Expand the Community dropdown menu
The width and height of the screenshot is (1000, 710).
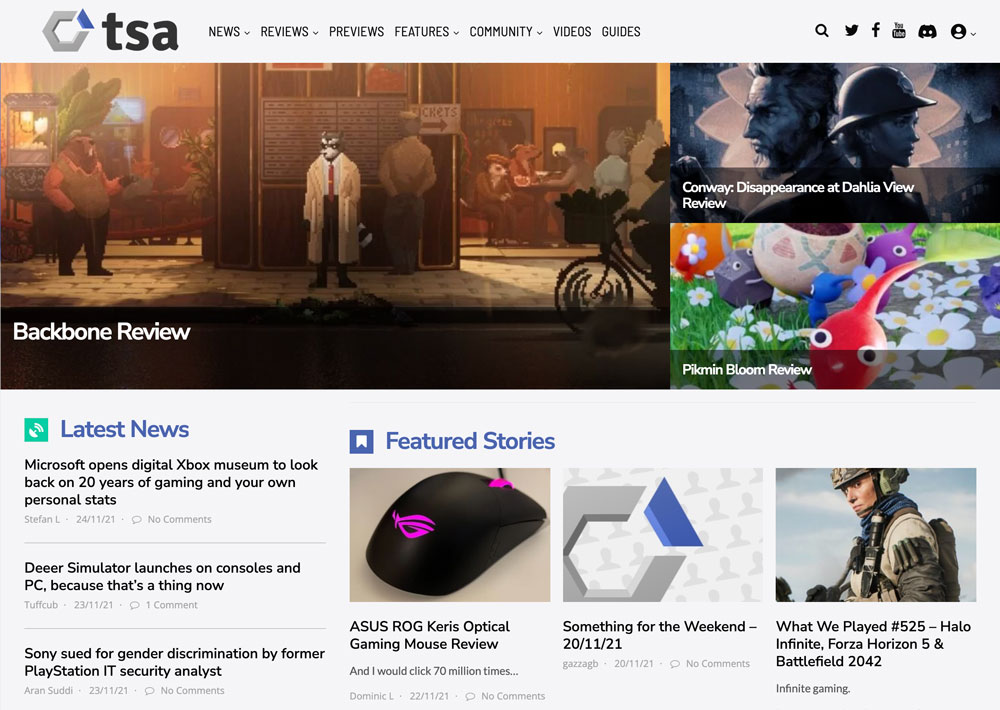[506, 31]
